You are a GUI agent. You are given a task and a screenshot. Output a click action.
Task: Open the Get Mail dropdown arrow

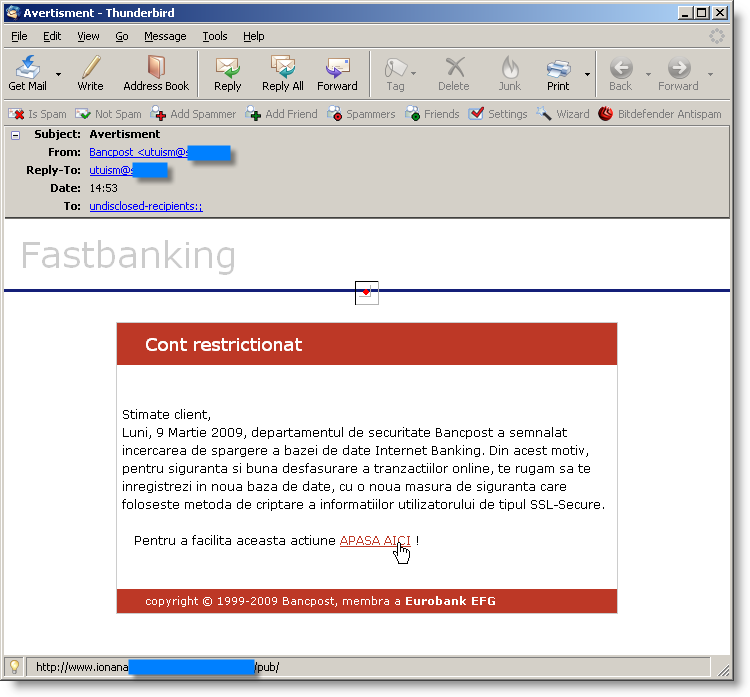58,74
